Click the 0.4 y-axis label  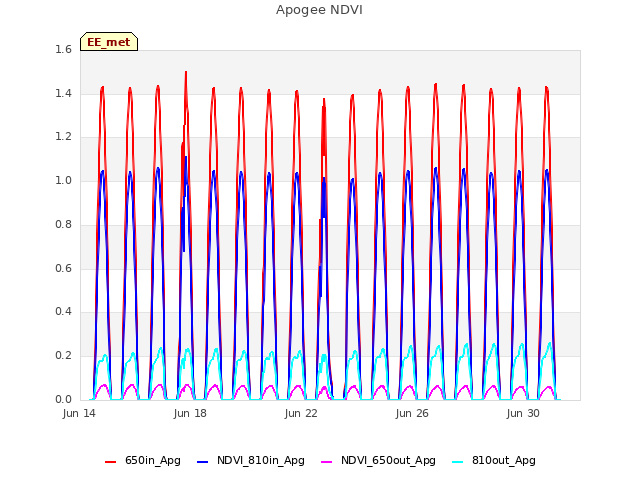point(63,311)
